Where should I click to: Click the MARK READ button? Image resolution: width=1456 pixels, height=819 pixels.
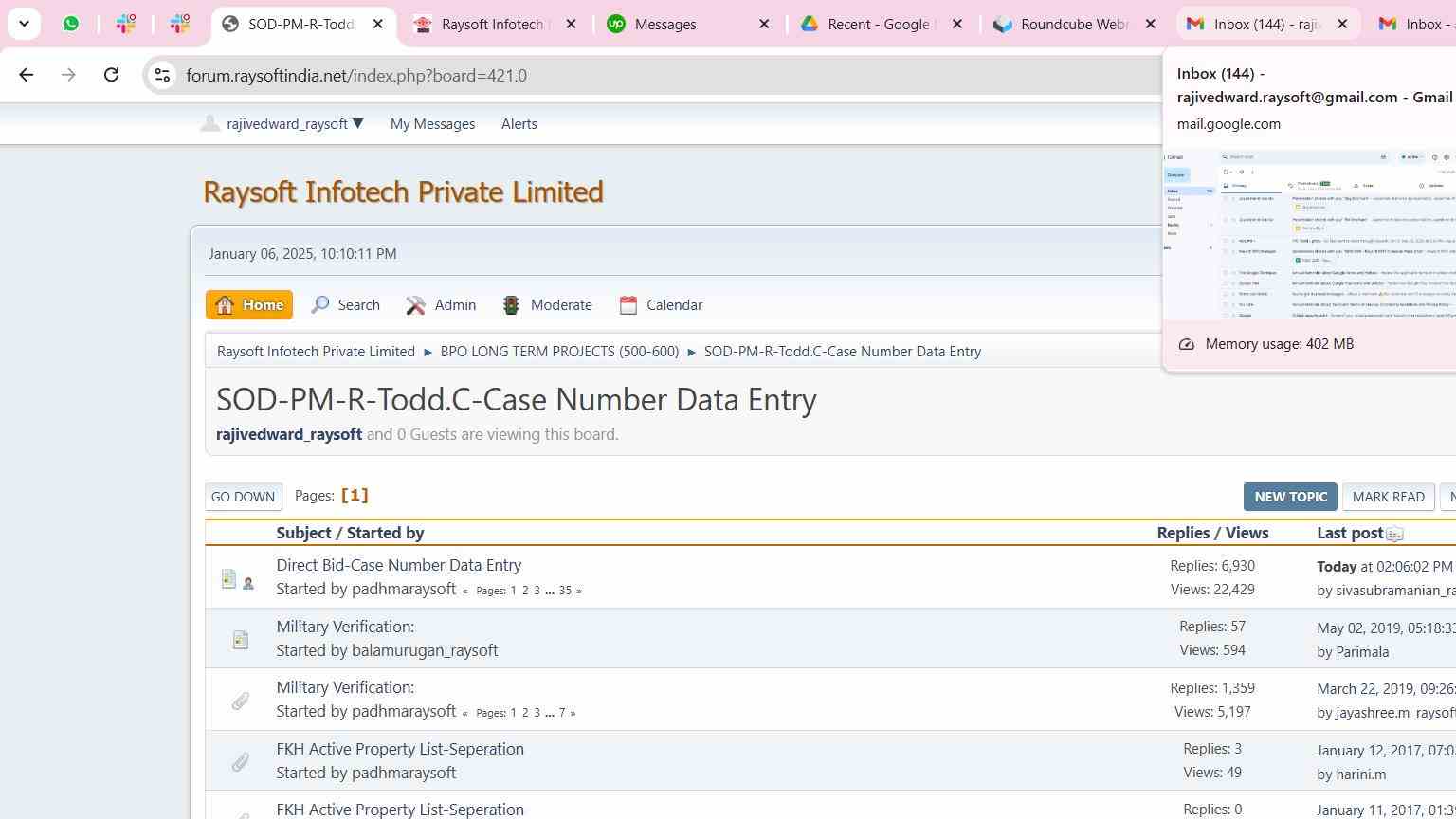tap(1388, 497)
